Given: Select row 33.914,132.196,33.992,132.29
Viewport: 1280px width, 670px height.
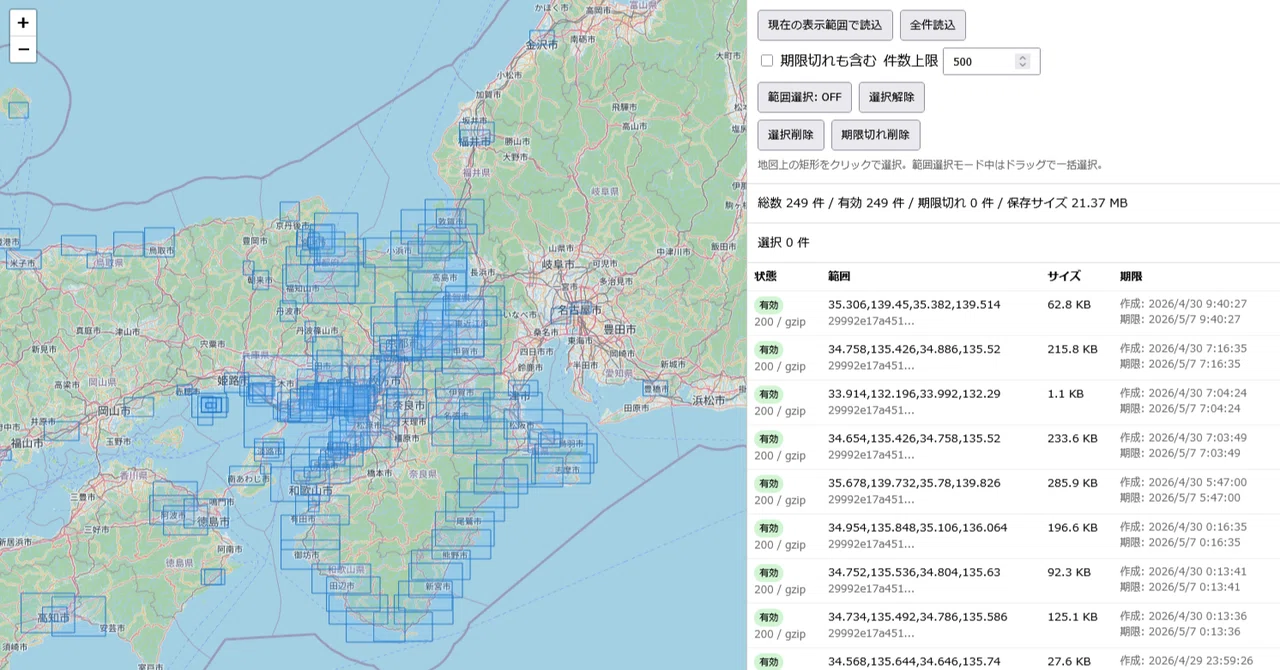Looking at the screenshot, I should point(1013,402).
